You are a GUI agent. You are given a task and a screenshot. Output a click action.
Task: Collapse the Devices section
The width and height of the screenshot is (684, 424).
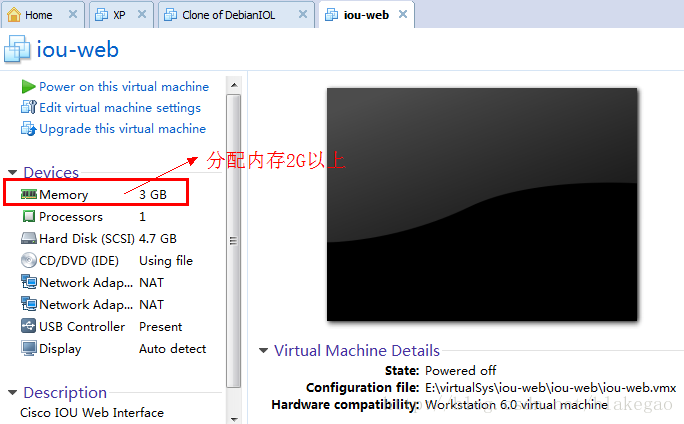(x=13, y=173)
